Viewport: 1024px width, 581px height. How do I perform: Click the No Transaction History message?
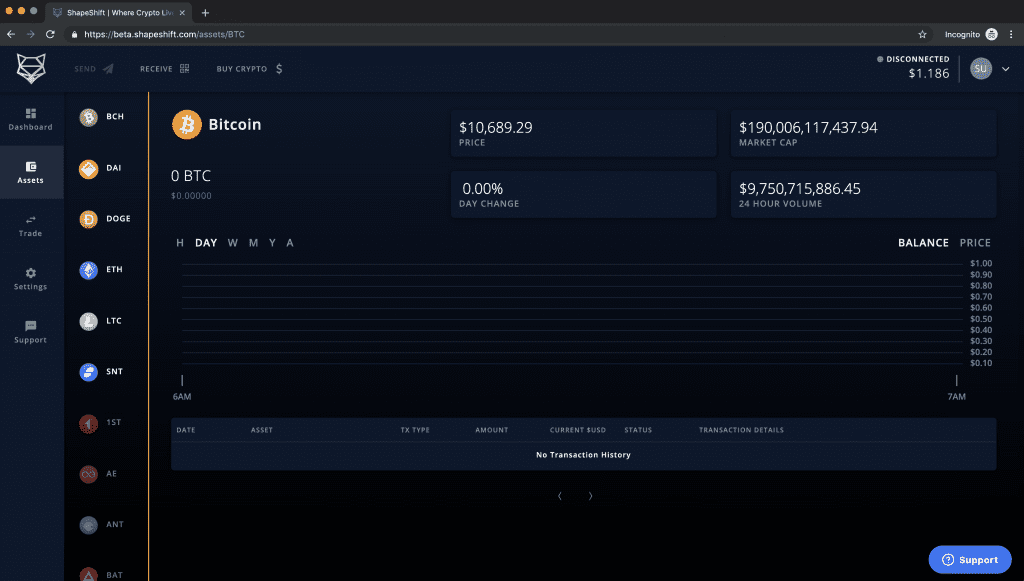click(x=583, y=455)
